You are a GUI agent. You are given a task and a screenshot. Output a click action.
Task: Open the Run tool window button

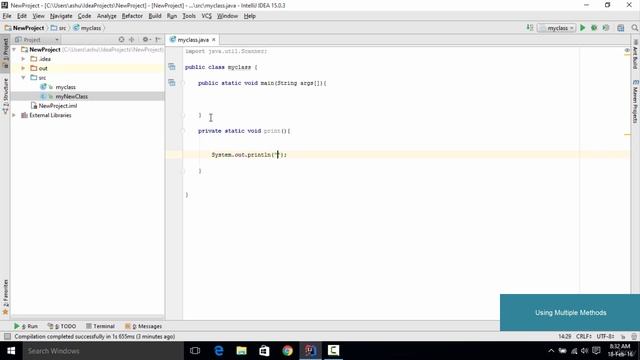click(x=26, y=326)
